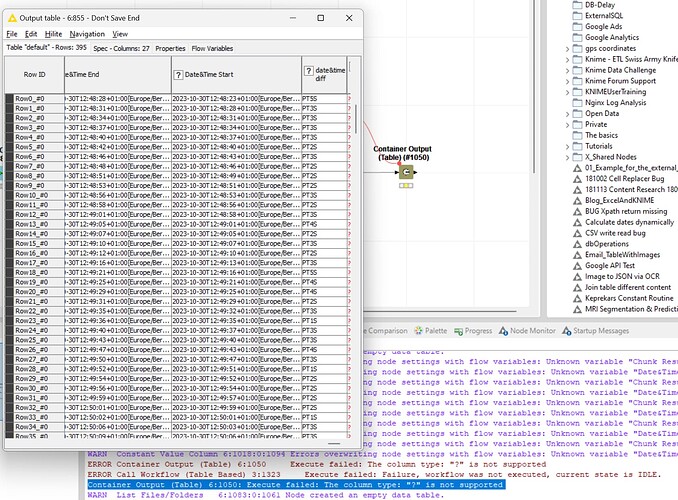Open the MRI Segmentation & Prediction workflow icon
The width and height of the screenshot is (678, 500).
[577, 309]
